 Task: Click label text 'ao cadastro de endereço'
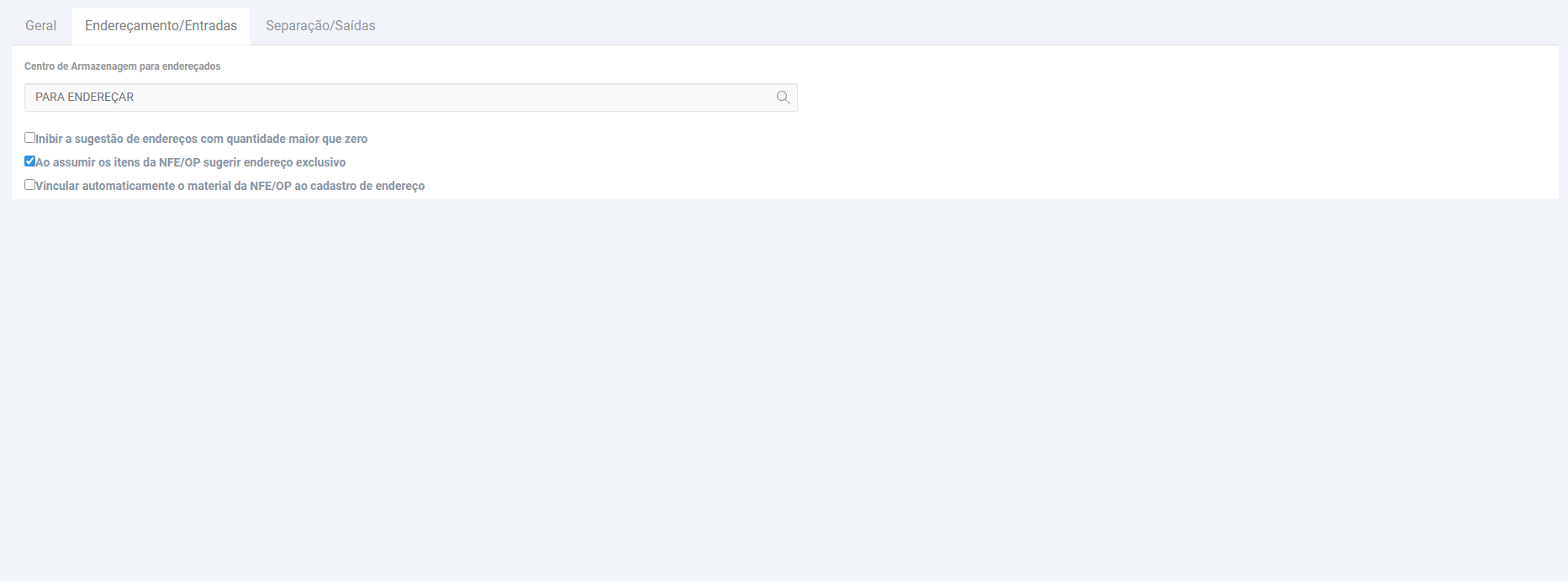[x=359, y=186]
